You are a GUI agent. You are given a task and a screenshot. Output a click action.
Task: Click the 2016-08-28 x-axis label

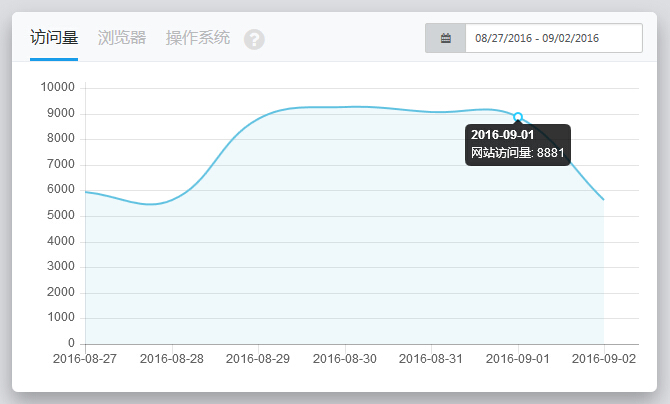tap(172, 358)
